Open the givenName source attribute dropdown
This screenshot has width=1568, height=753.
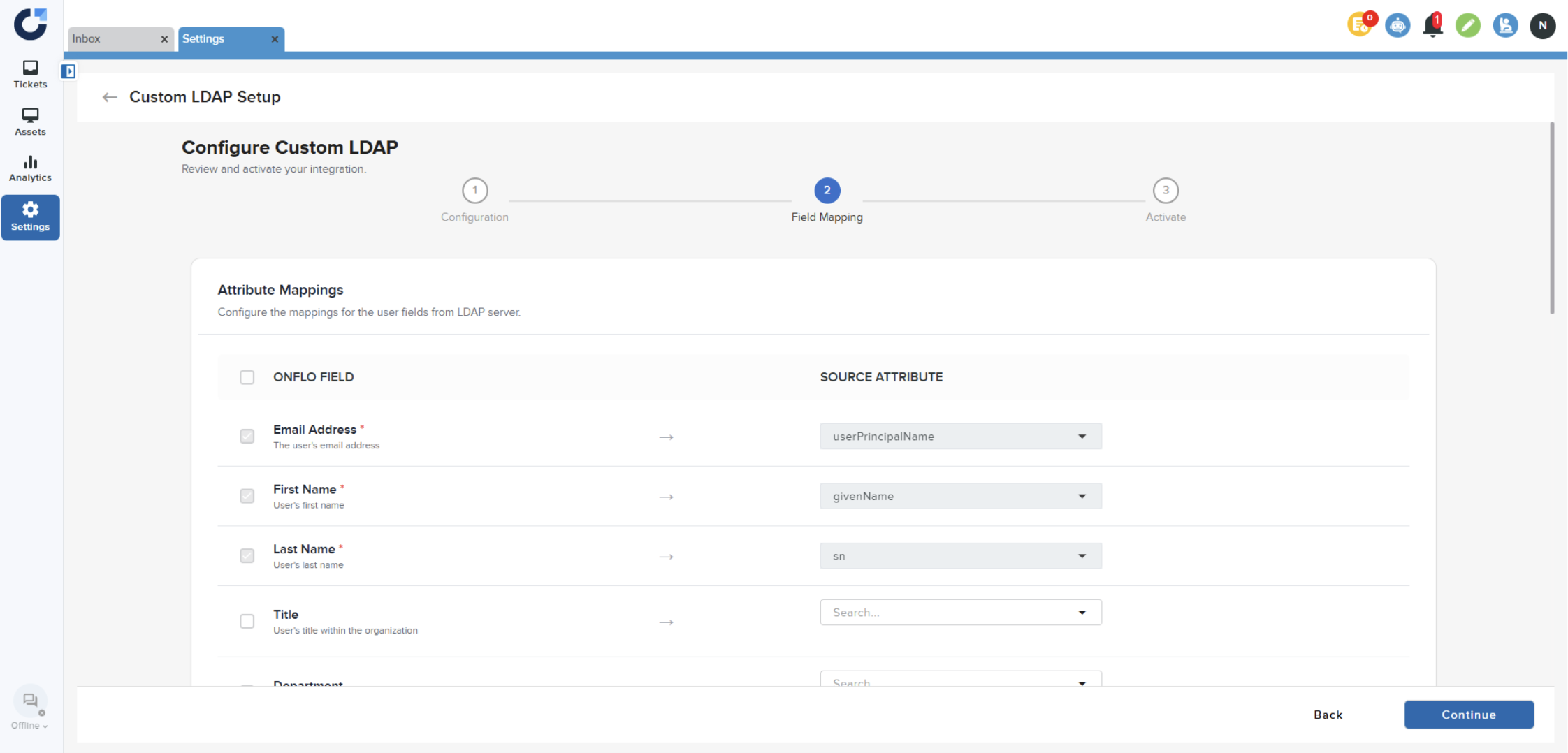tap(960, 497)
